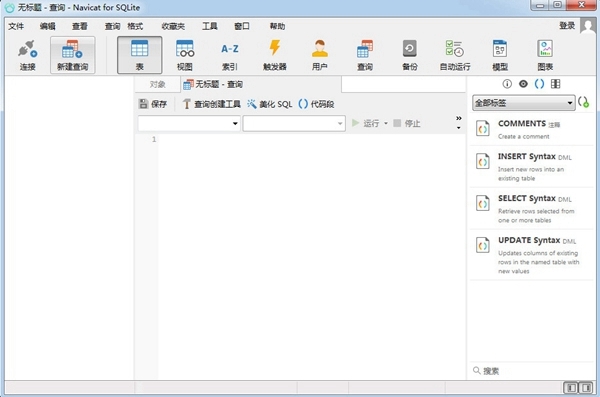The width and height of the screenshot is (600, 397).
Task: Open the Chart (图表) toolbar icon
Action: tap(545, 55)
